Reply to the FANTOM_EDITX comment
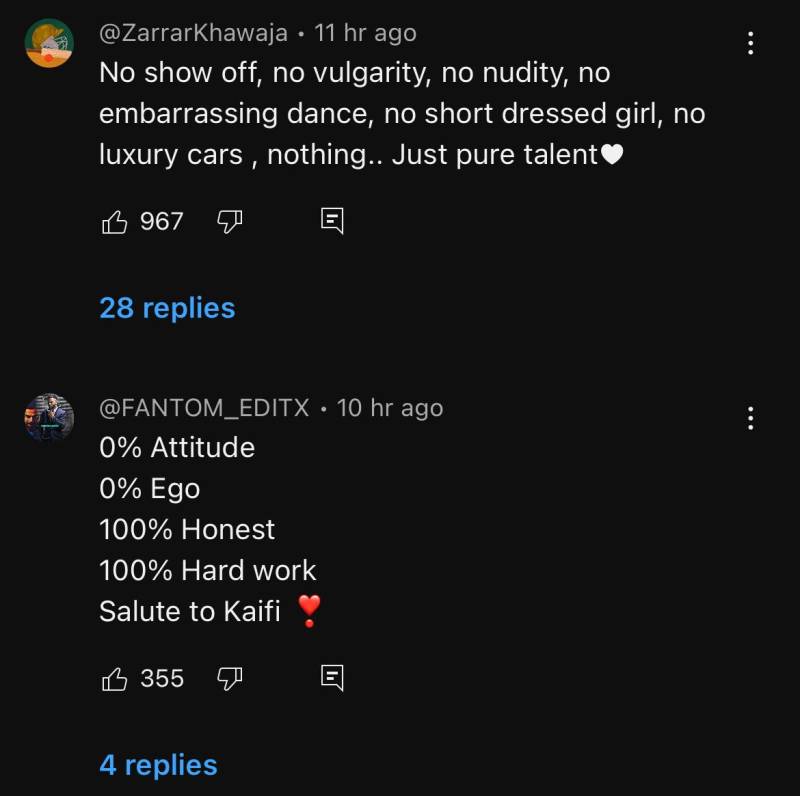The height and width of the screenshot is (796, 800). pyautogui.click(x=332, y=679)
